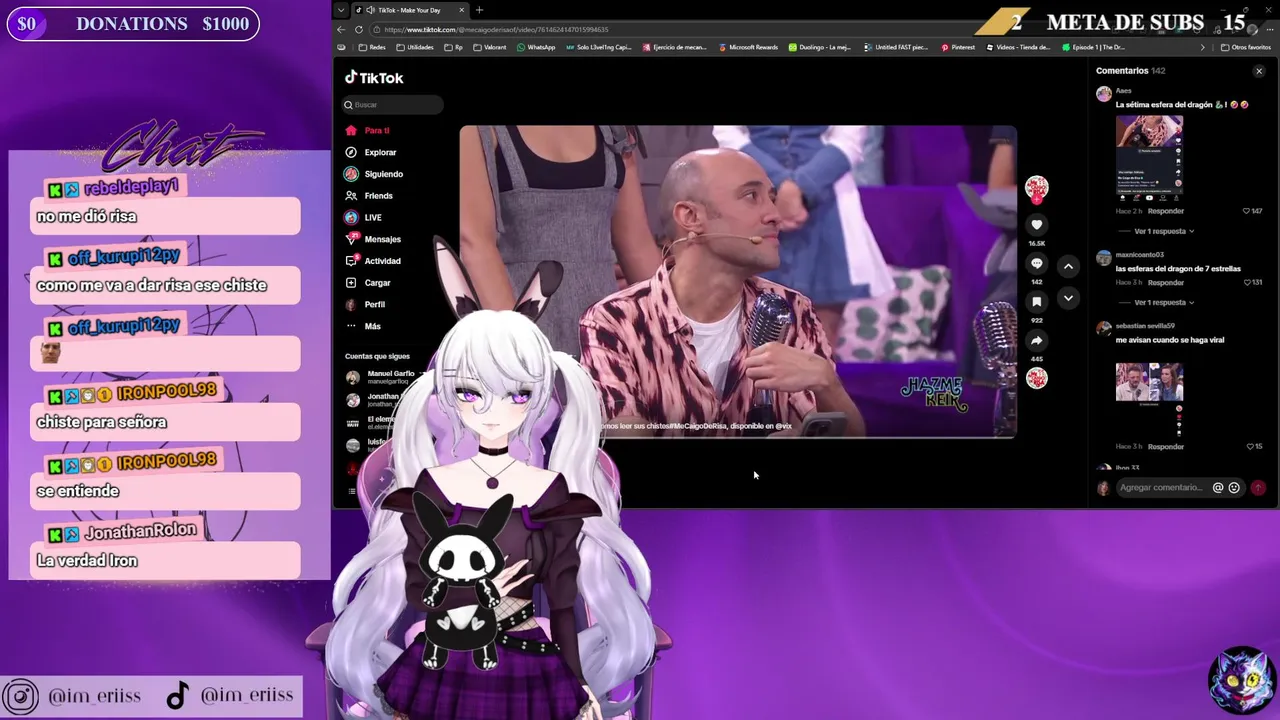Click the spinning sound disc icon
Image resolution: width=1280 pixels, height=720 pixels.
pos(1037,378)
